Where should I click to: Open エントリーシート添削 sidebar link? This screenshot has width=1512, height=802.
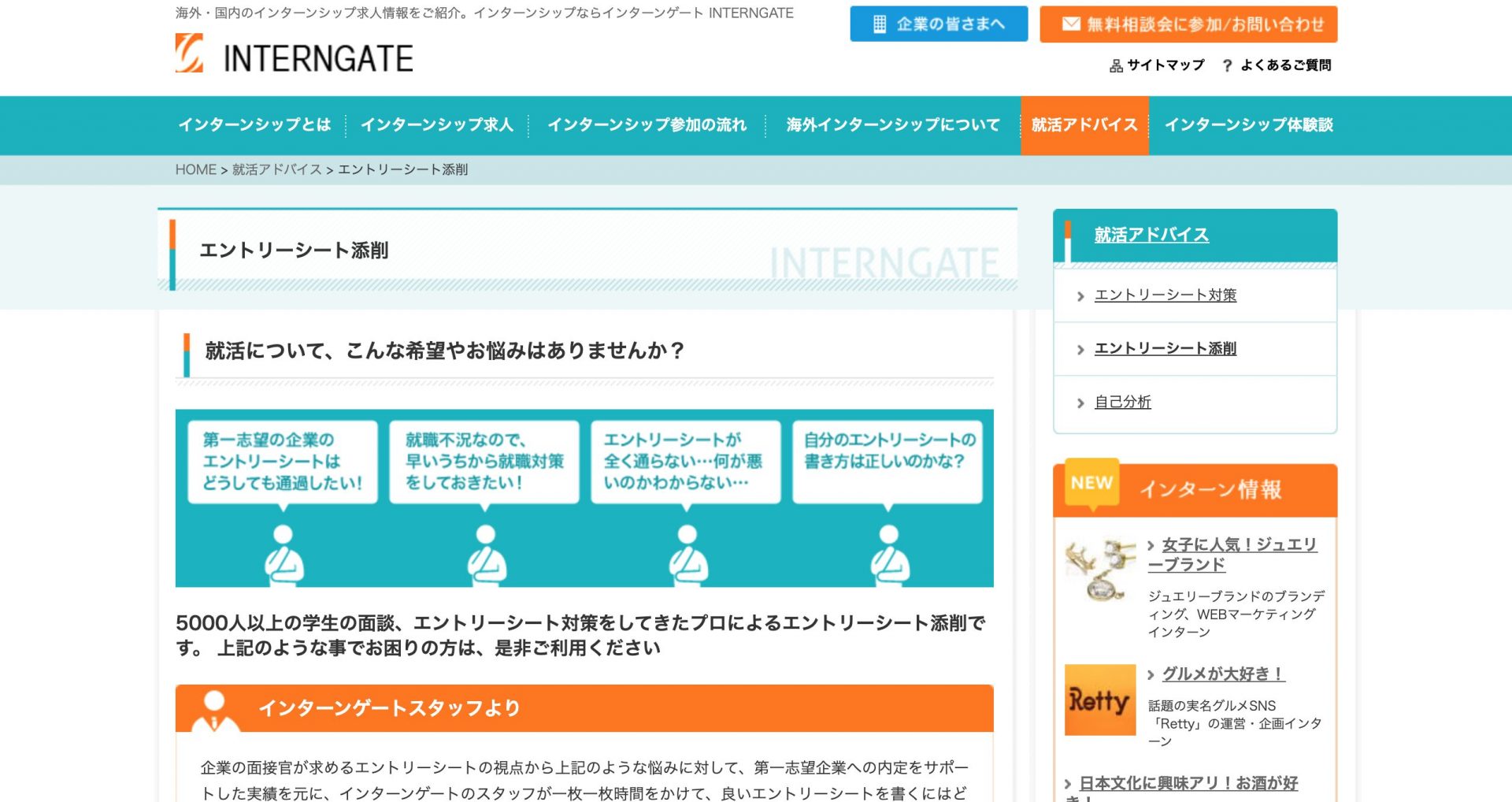click(1165, 348)
